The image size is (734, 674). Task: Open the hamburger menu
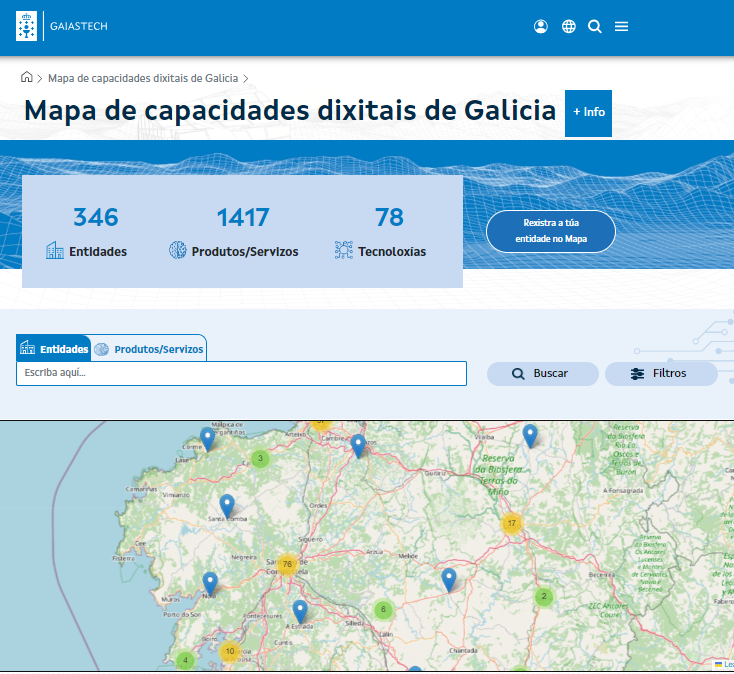[x=621, y=26]
